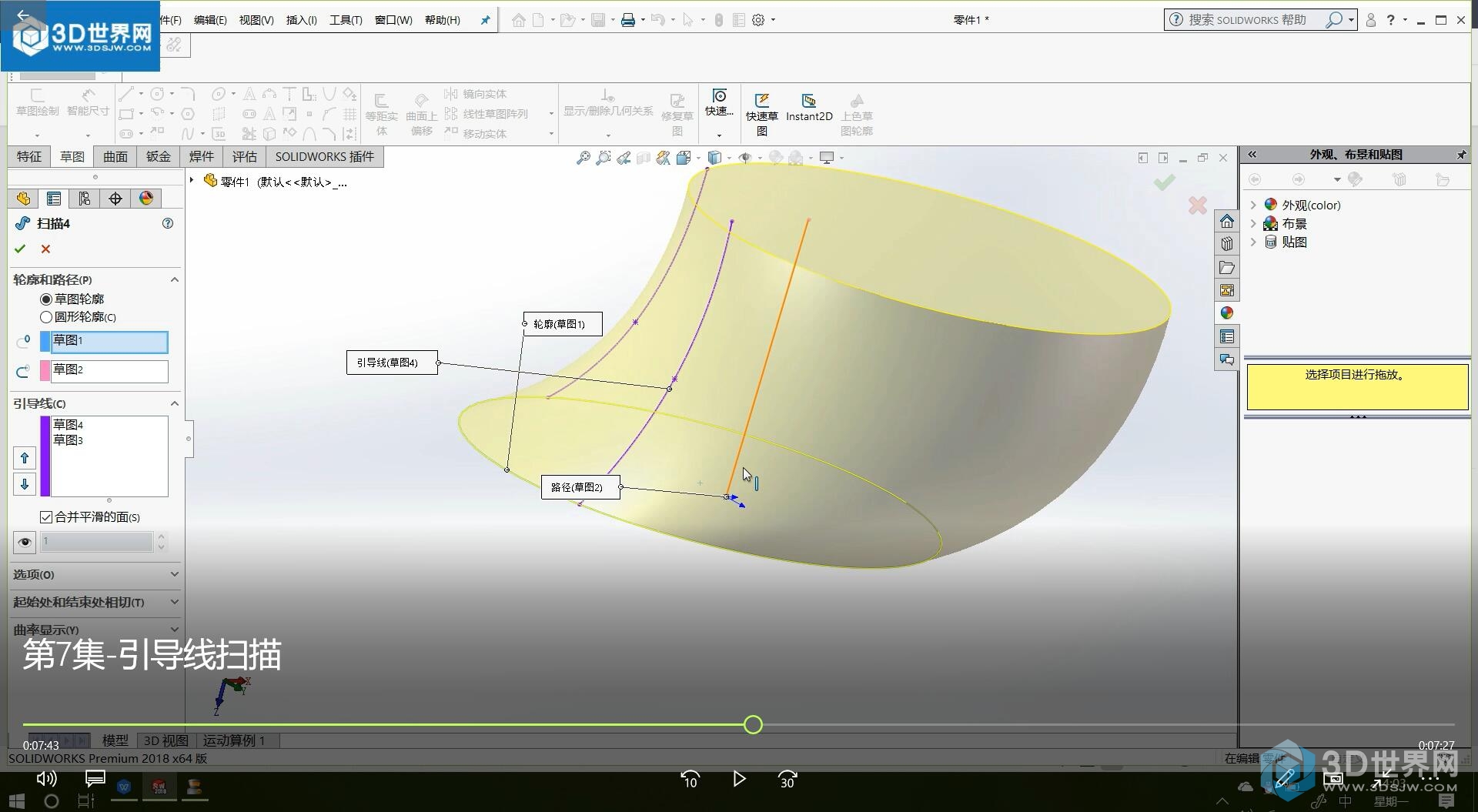Expand the 外观(color) tree node

[1253, 205]
